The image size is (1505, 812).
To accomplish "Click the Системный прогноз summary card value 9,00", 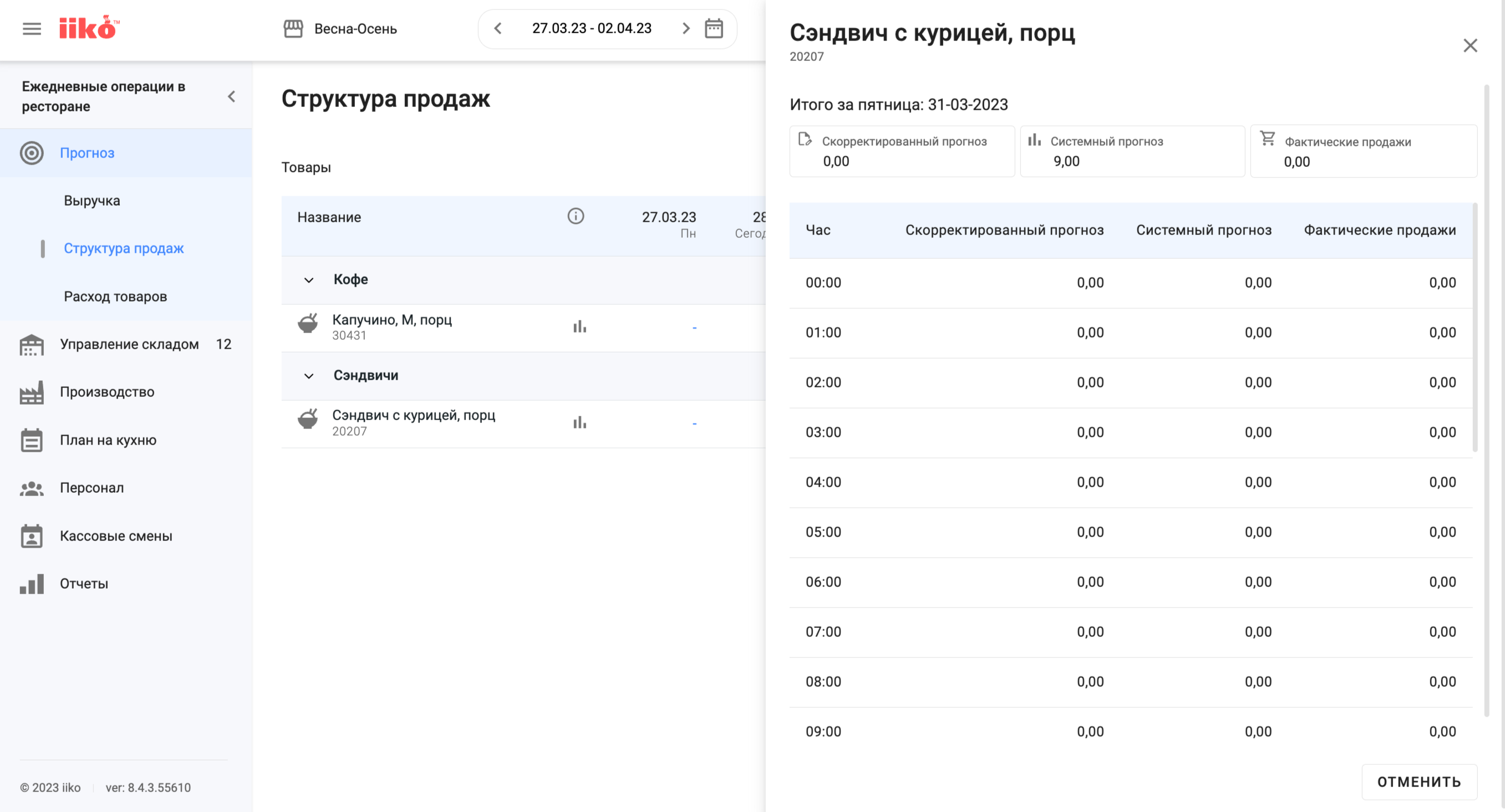I will pyautogui.click(x=1066, y=162).
